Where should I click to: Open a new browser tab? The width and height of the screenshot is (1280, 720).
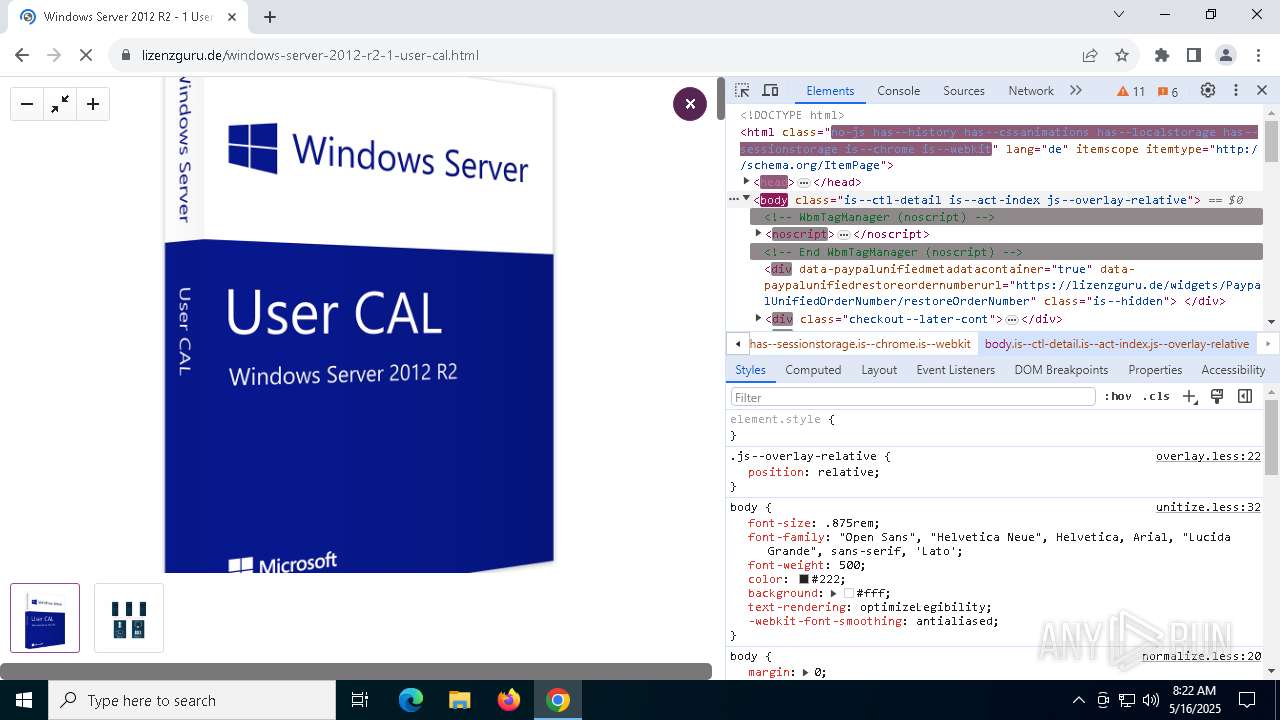click(x=270, y=16)
